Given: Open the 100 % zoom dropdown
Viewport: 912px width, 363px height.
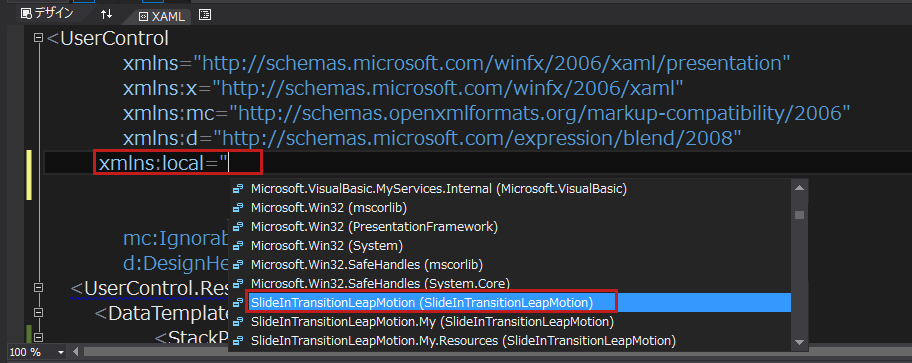Looking at the screenshot, I should (60, 353).
